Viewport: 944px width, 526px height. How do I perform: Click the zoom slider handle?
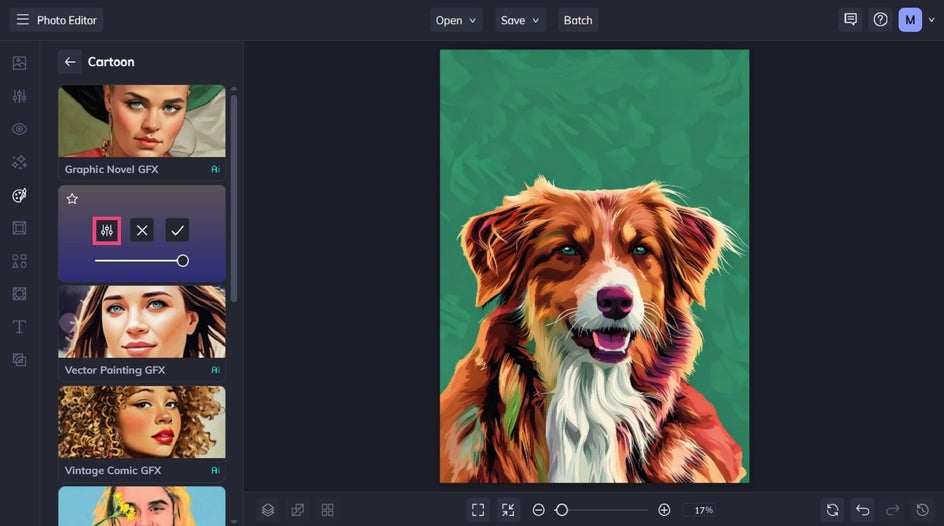click(x=562, y=510)
